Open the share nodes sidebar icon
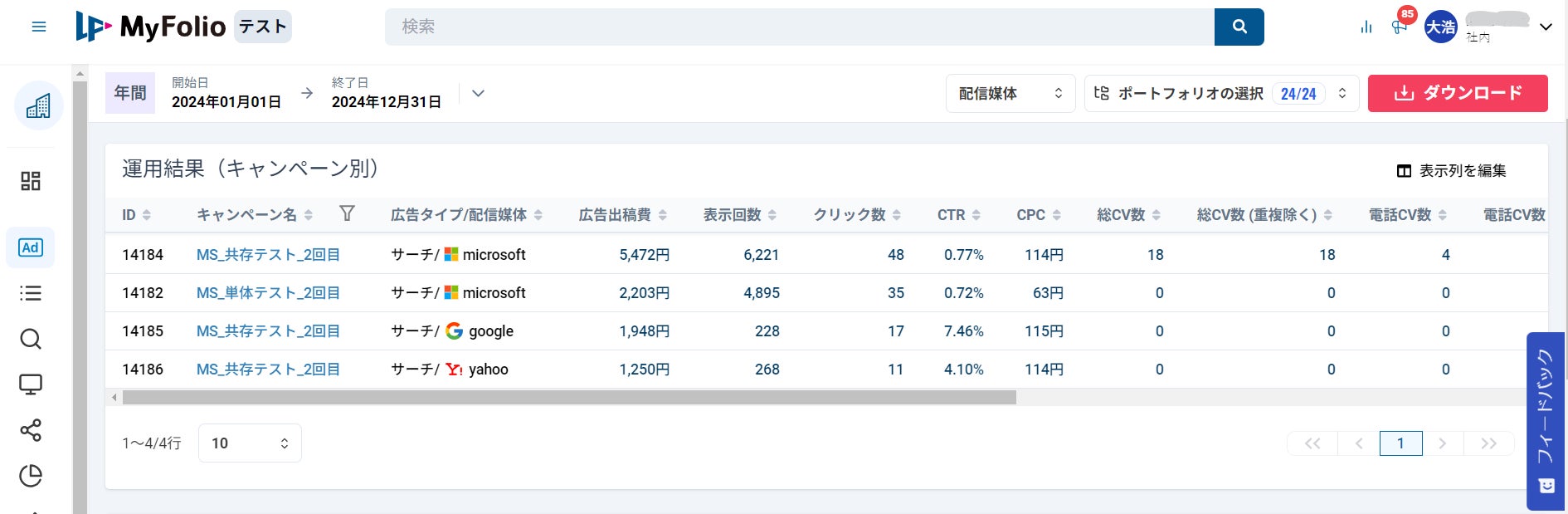Screen dimensions: 1568x514 [31, 430]
